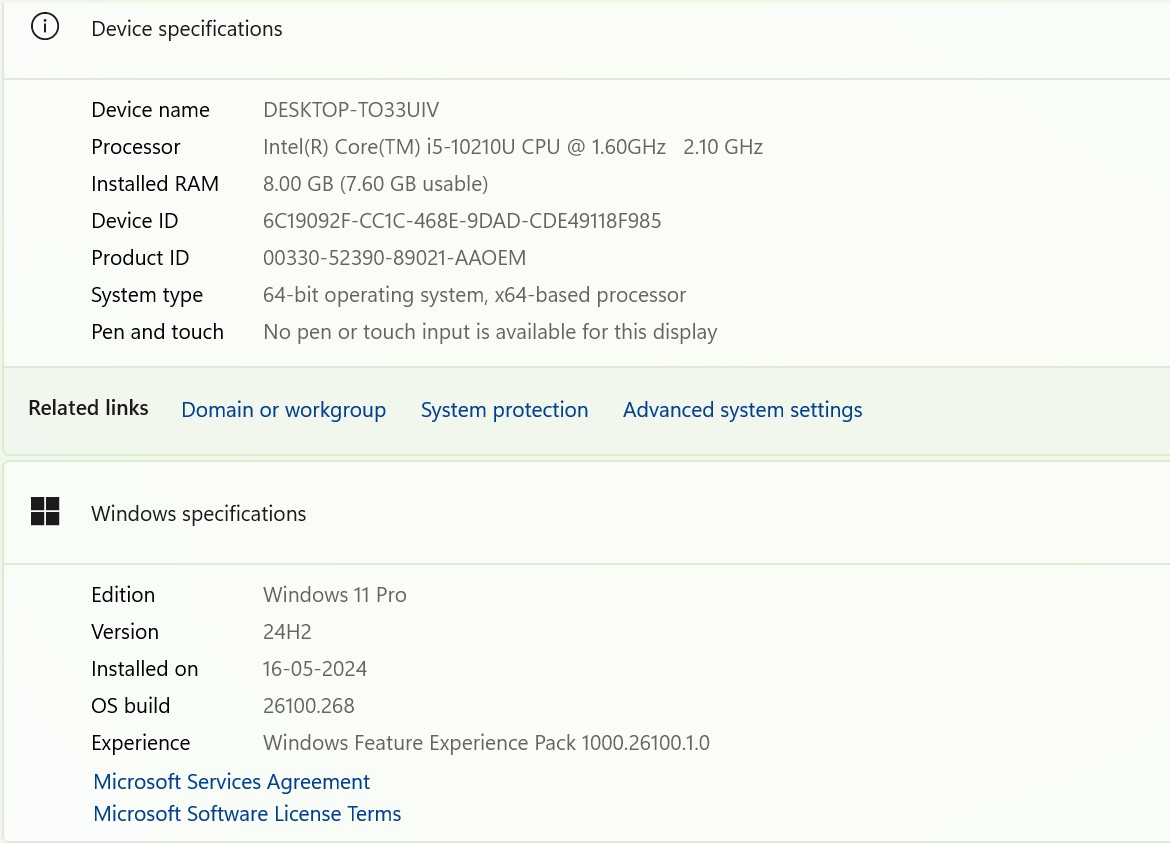Open the Microsoft Services Agreement link
This screenshot has height=843, width=1170.
point(231,782)
